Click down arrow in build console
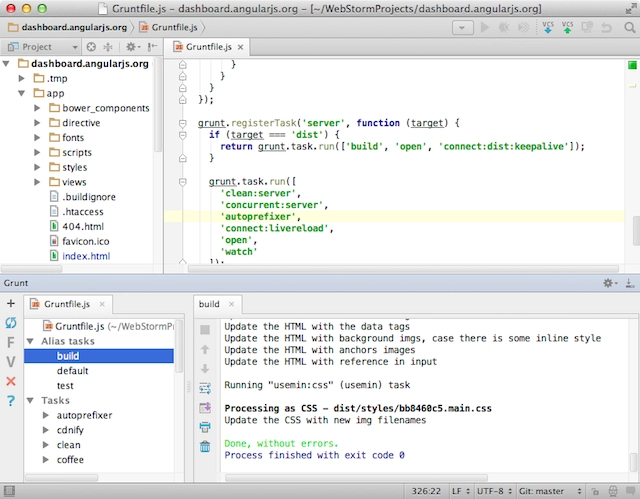This screenshot has width=640, height=499. pyautogui.click(x=205, y=369)
